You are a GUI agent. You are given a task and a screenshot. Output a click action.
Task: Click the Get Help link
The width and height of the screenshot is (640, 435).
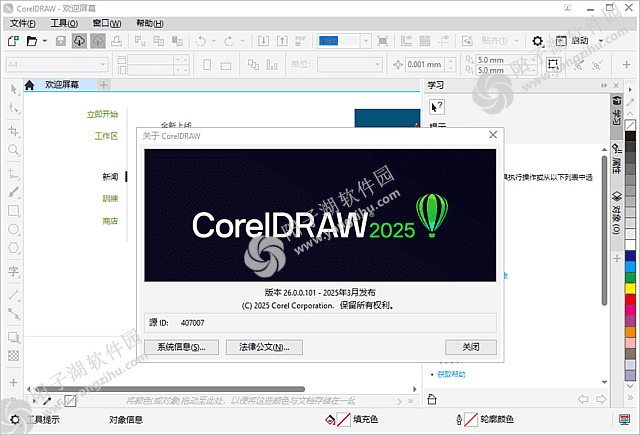(x=451, y=374)
